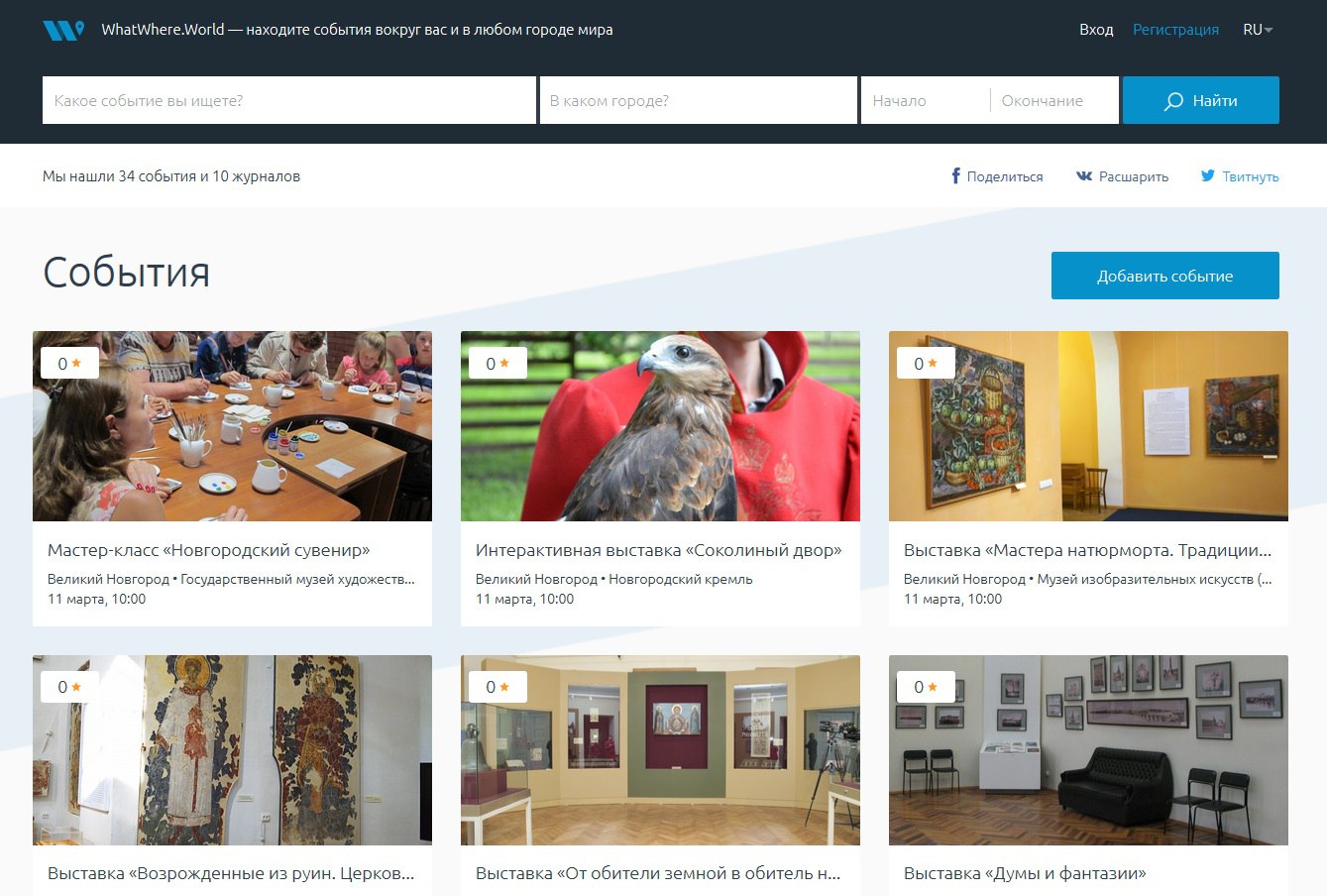Click the VK share icon
1327x896 pixels.
click(x=1084, y=176)
